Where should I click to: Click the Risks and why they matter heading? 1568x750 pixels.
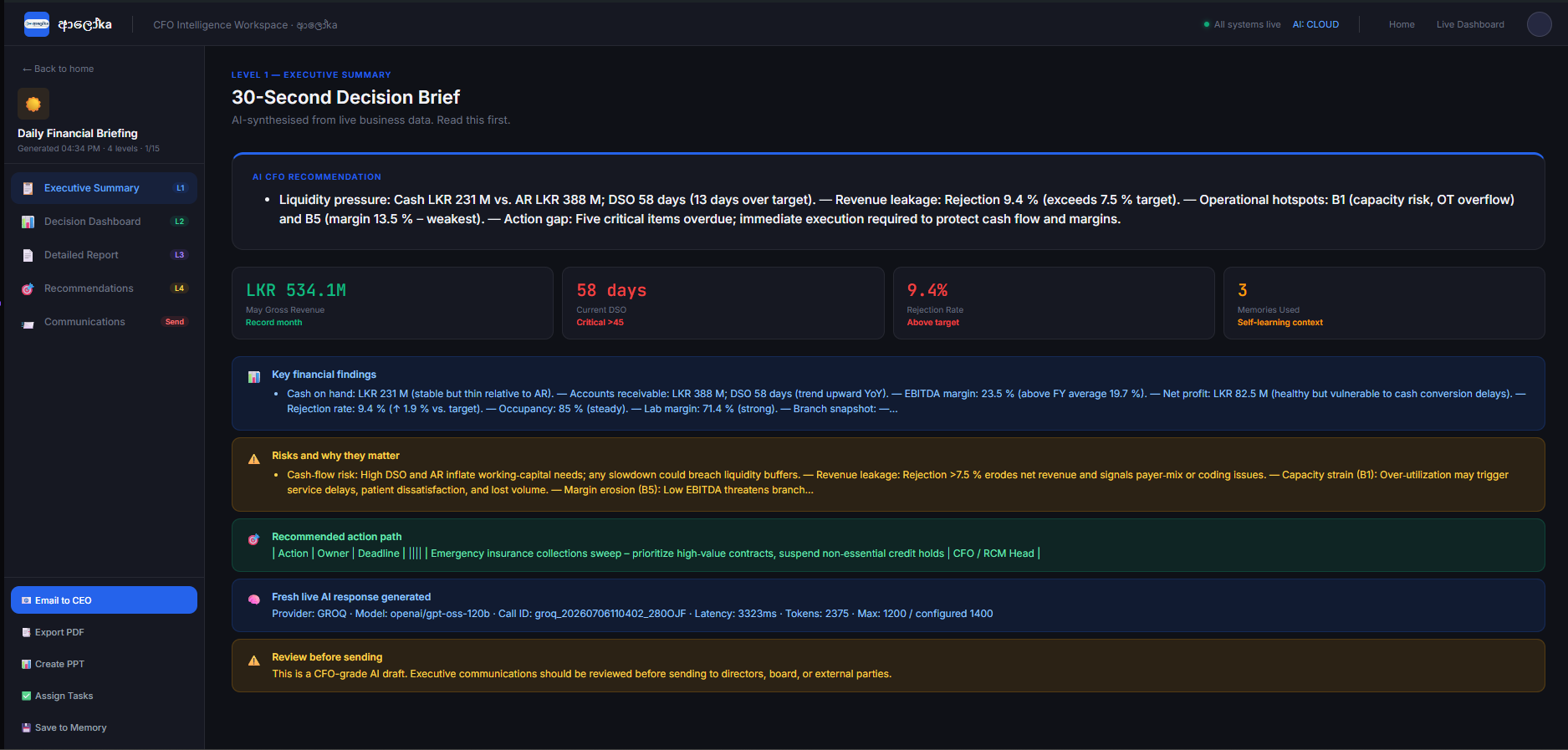tap(335, 456)
